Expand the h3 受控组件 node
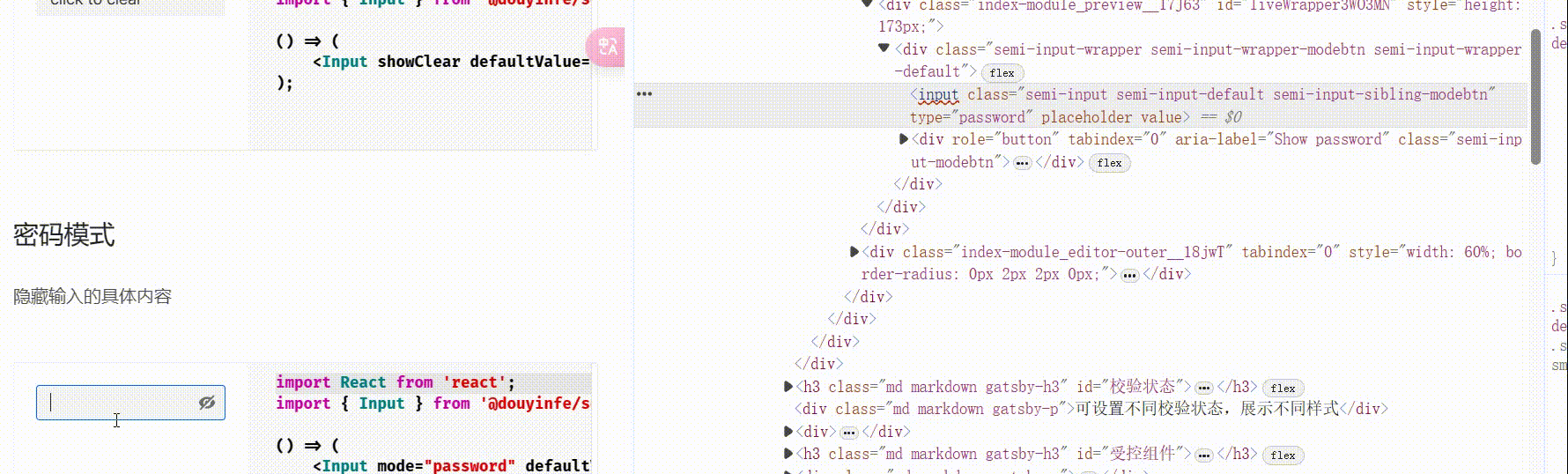Screen dimensions: 1568x474 [788, 454]
